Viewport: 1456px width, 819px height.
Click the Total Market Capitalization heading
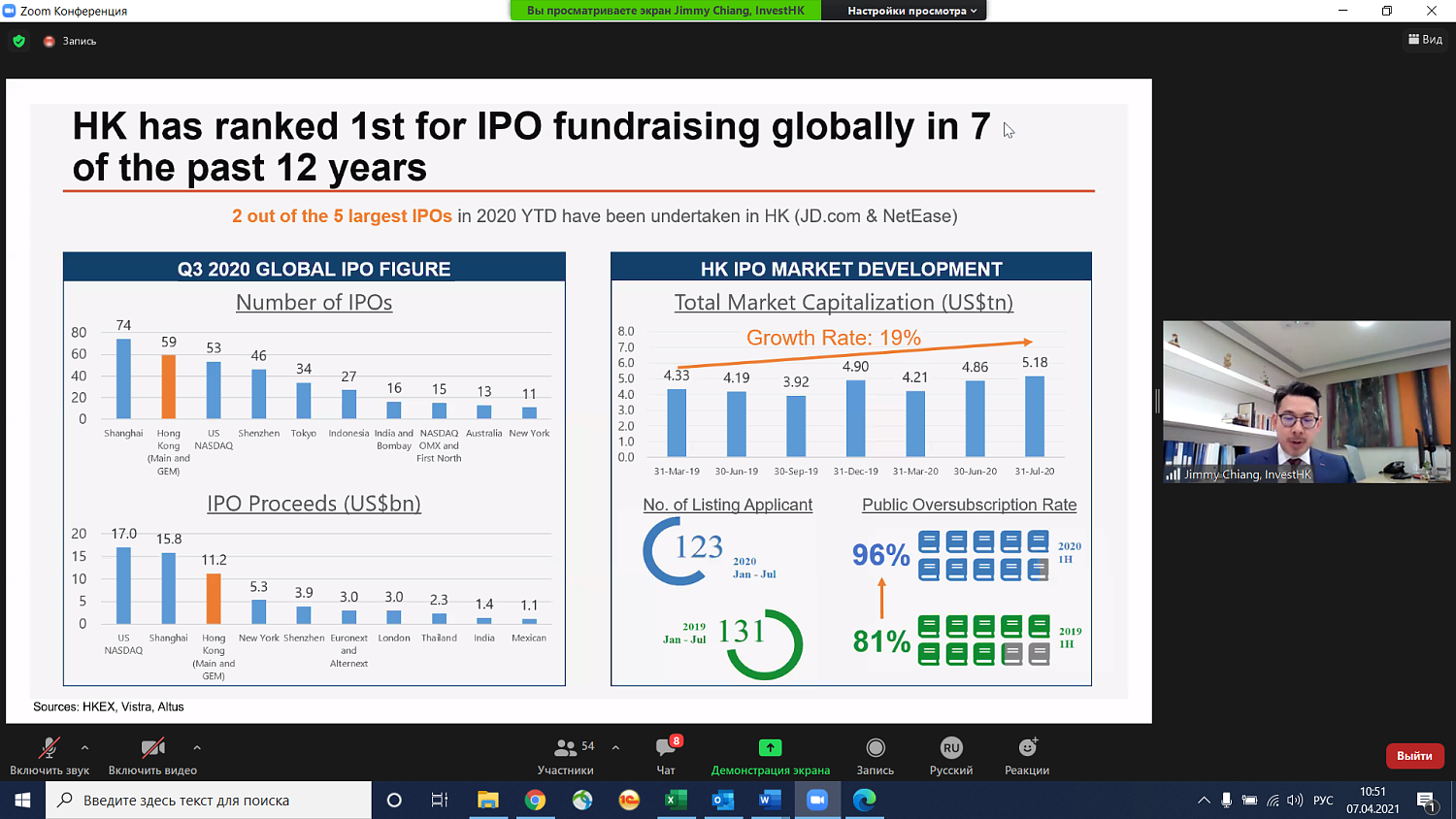click(x=844, y=303)
